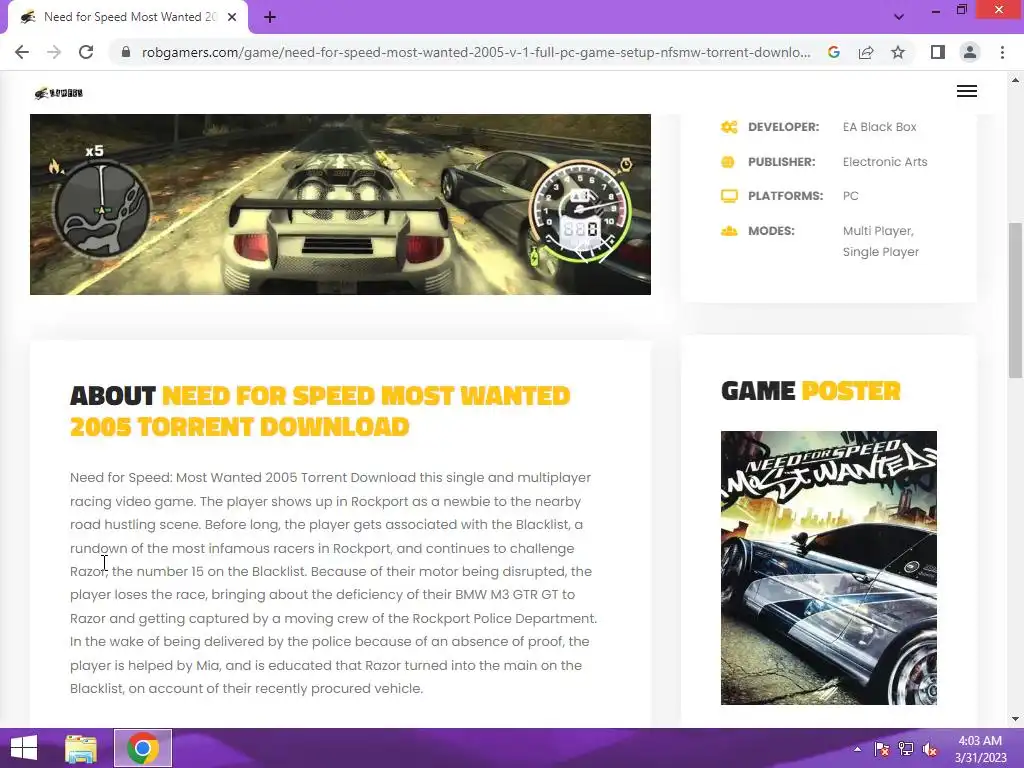Select the Need for Speed Most Wanted tab
Viewport: 1024px width, 768px height.
click(128, 17)
